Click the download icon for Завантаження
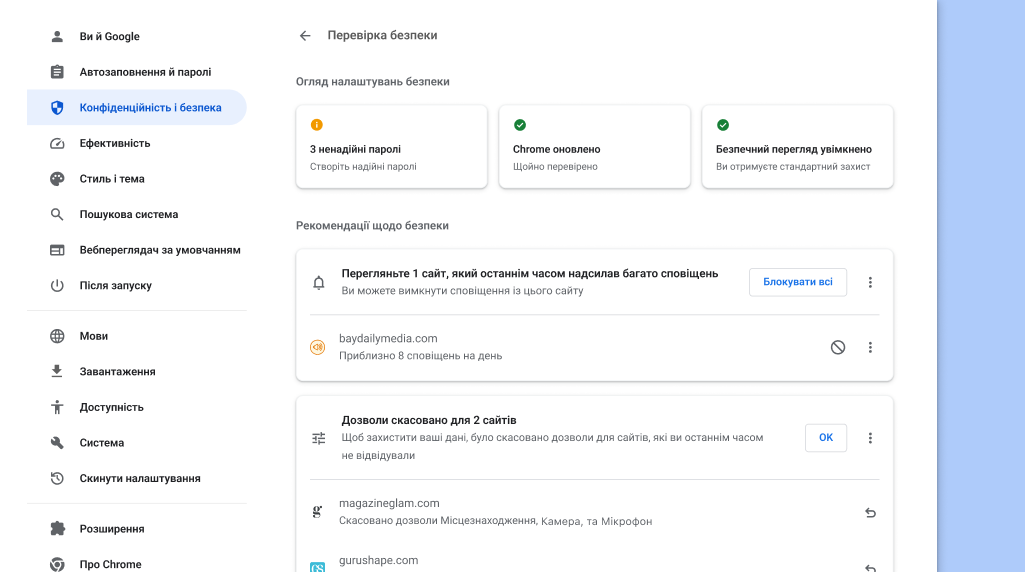The height and width of the screenshot is (572, 1025). (57, 371)
